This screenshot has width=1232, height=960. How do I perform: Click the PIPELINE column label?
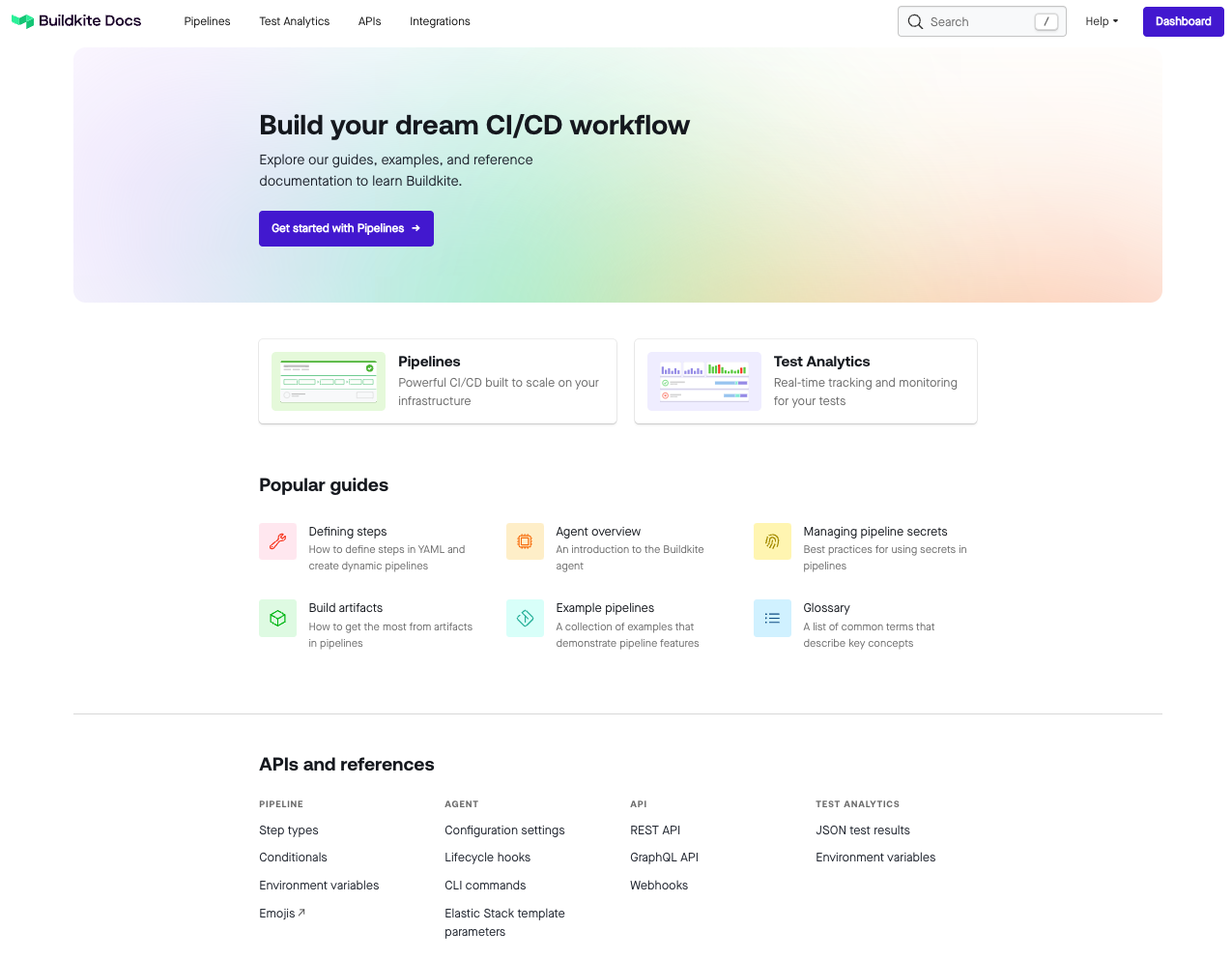click(x=281, y=804)
